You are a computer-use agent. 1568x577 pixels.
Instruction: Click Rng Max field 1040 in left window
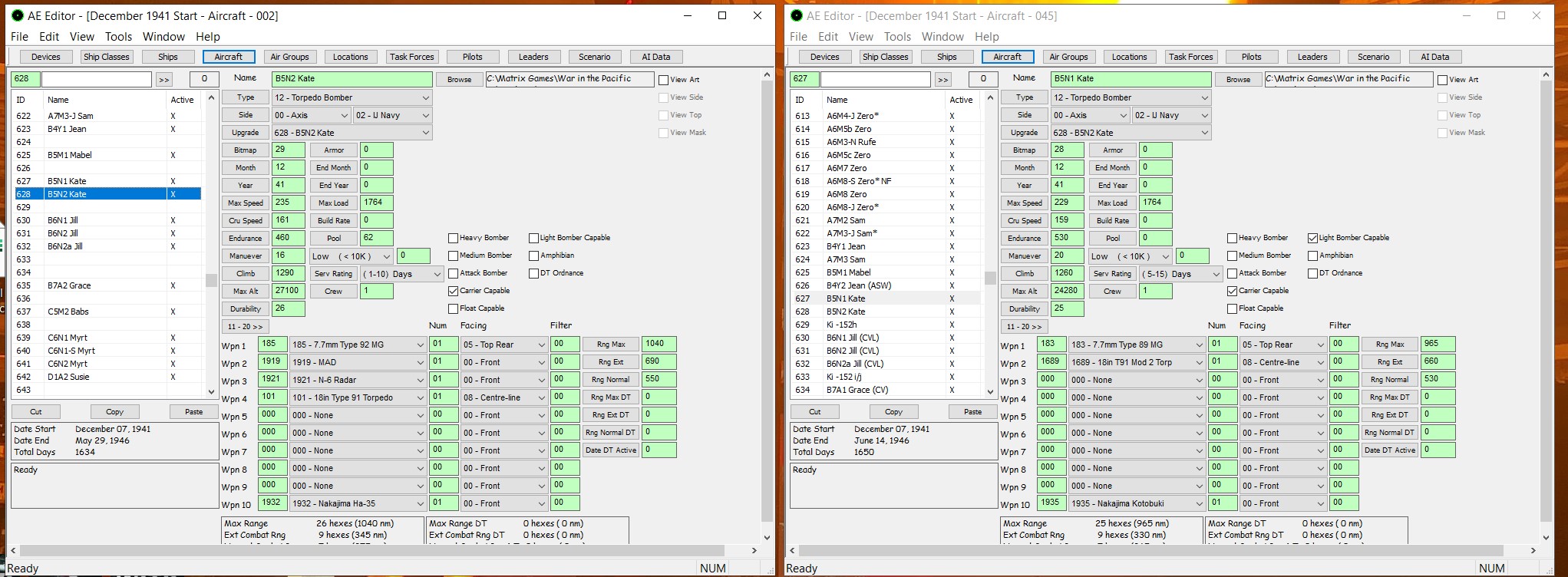click(659, 344)
